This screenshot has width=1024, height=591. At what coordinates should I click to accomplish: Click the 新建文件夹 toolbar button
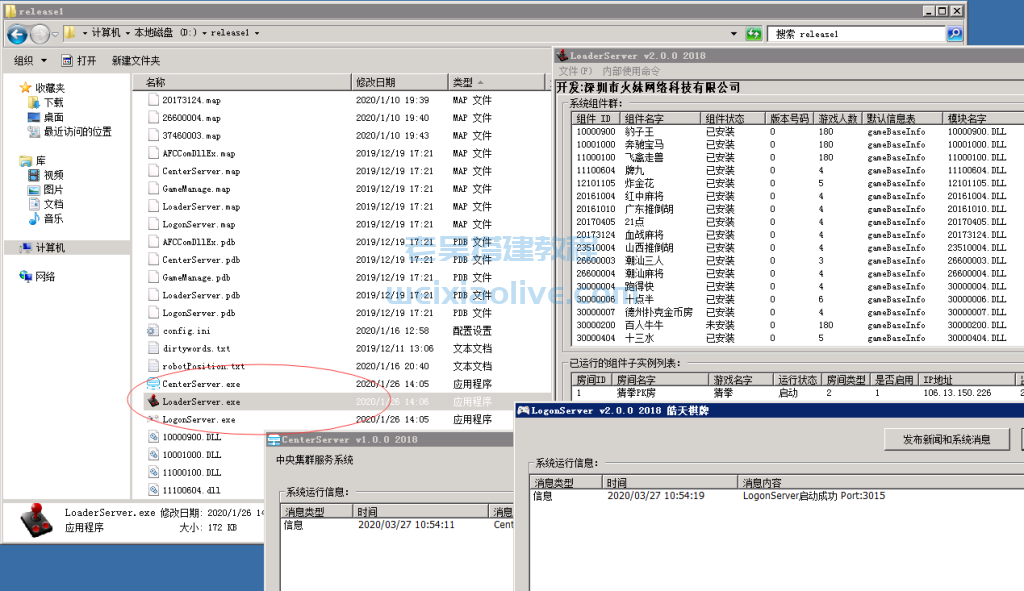(136, 61)
